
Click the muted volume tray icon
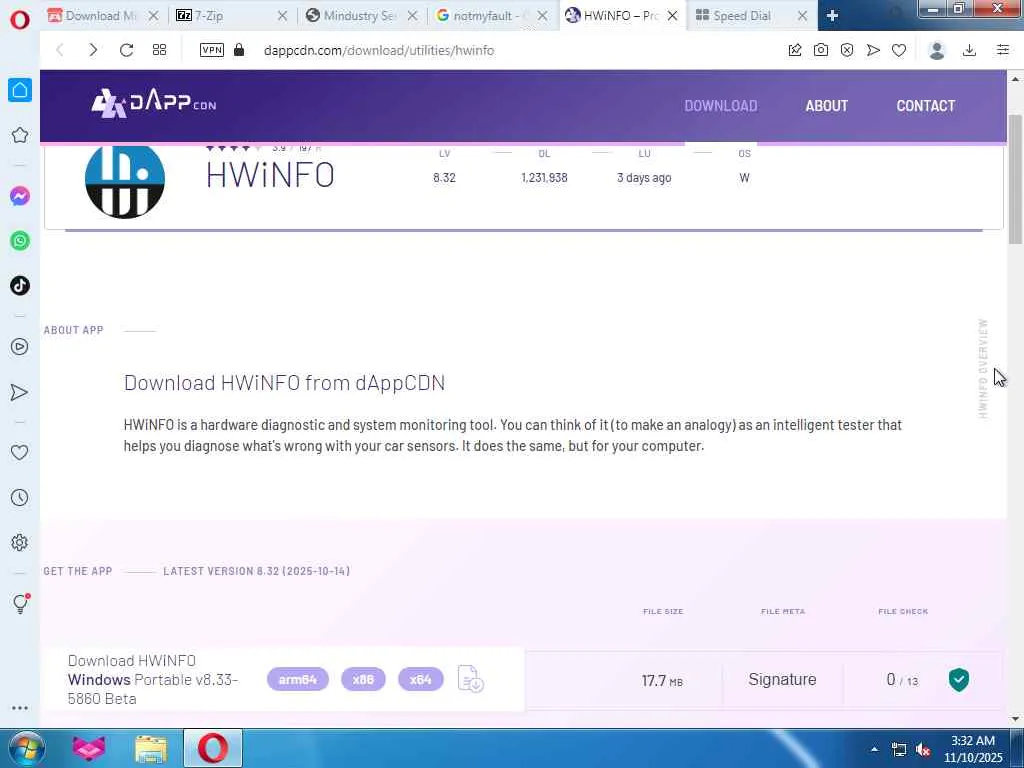922,750
